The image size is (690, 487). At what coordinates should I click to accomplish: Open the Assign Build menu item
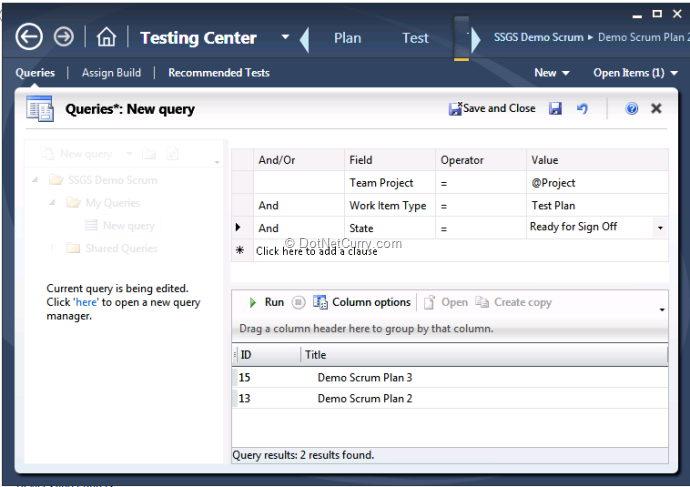(x=111, y=73)
